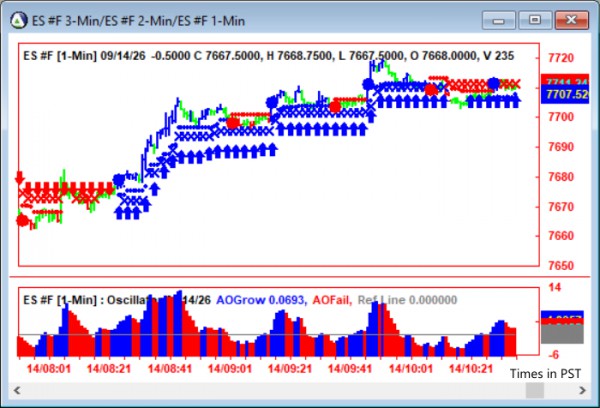Click the left scroll arrow on horizontal scrollbar
Image resolution: width=600 pixels, height=408 pixels.
pyautogui.click(x=17, y=390)
